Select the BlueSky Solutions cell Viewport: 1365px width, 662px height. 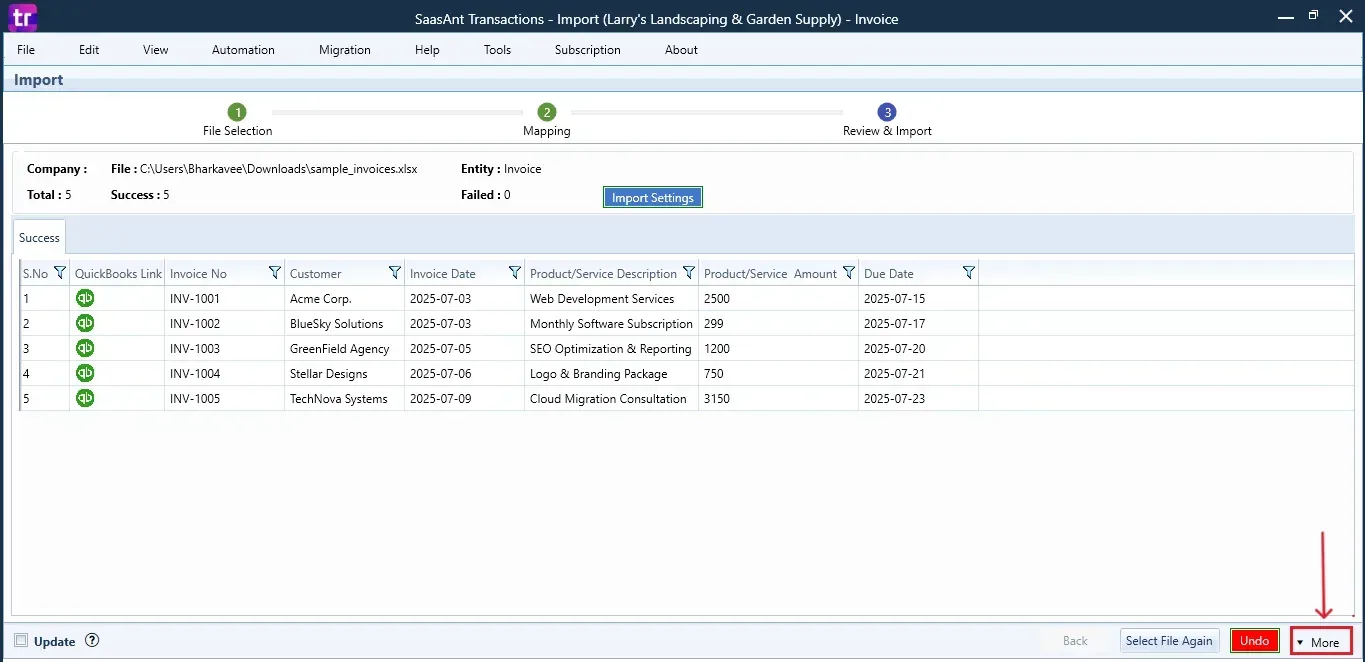pyautogui.click(x=344, y=323)
